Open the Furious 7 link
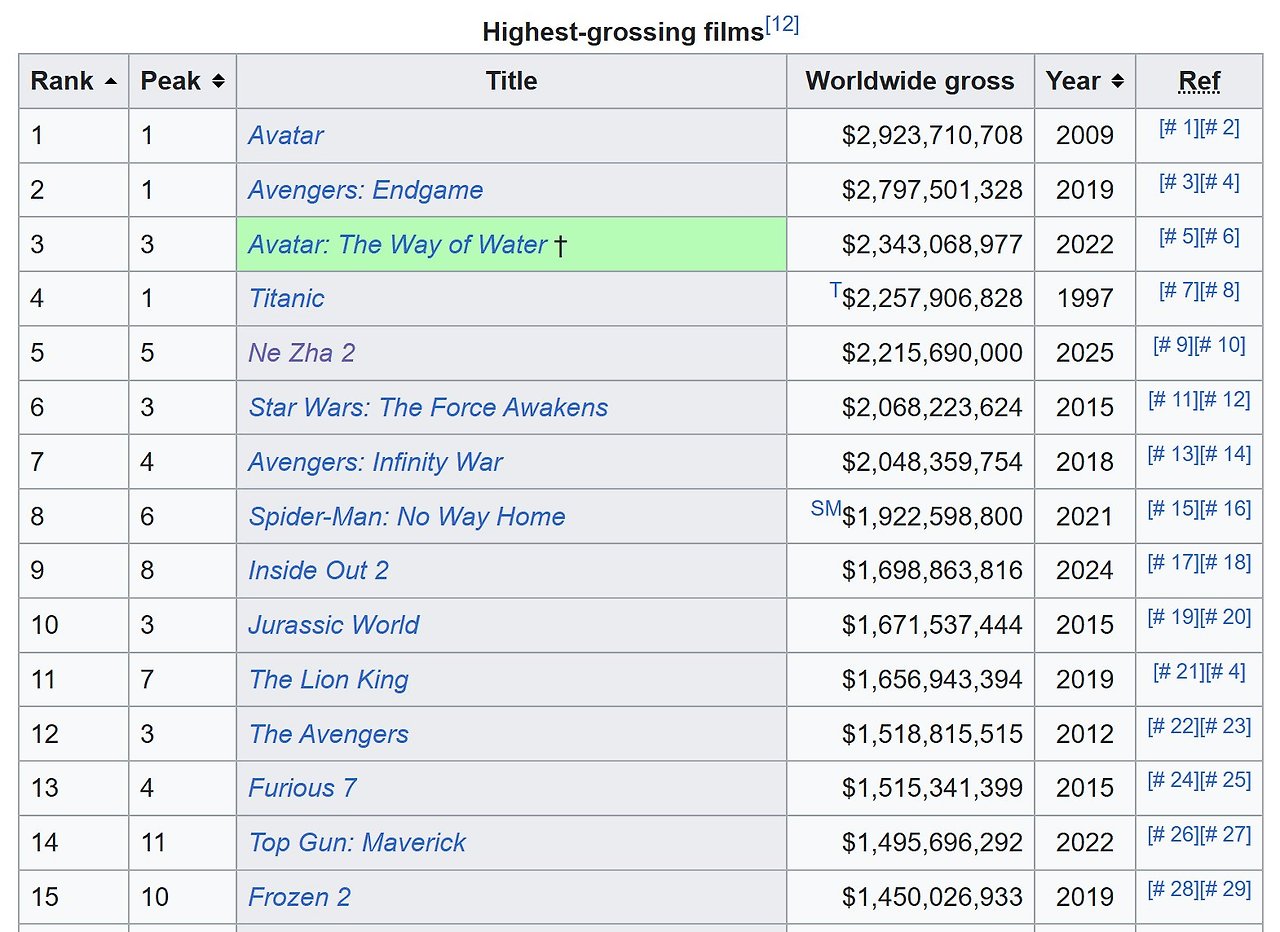The image size is (1280, 932). (x=303, y=788)
